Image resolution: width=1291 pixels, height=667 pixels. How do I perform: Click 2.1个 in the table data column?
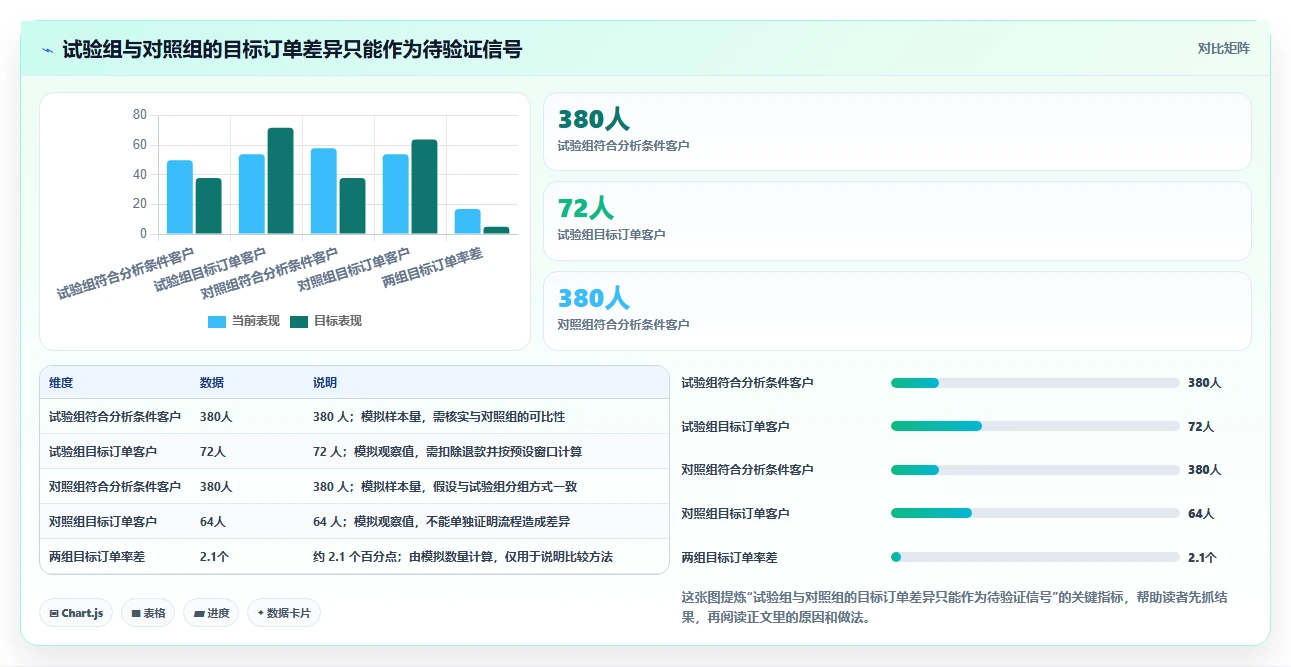click(215, 557)
